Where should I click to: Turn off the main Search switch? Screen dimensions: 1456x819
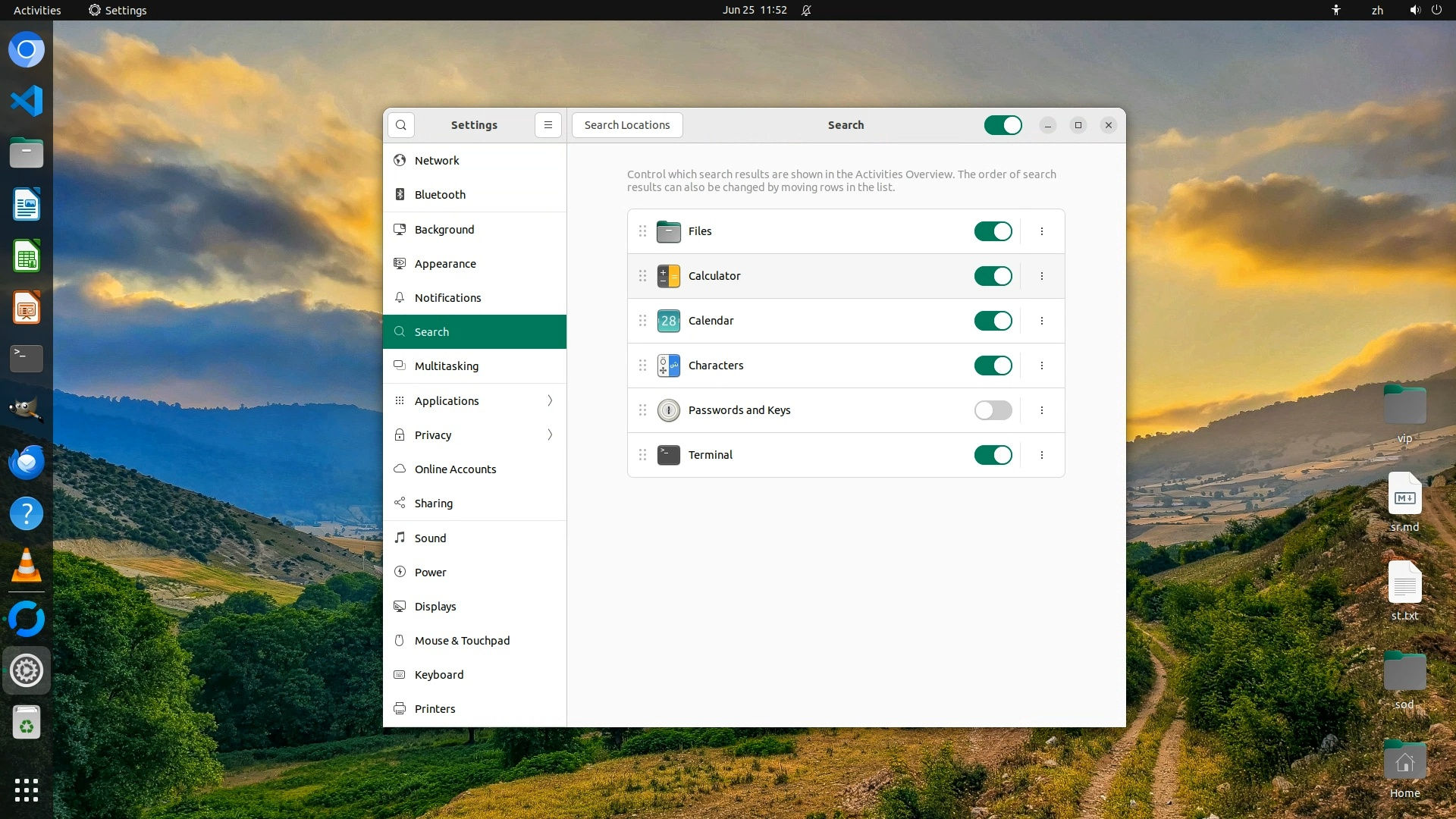point(1003,125)
